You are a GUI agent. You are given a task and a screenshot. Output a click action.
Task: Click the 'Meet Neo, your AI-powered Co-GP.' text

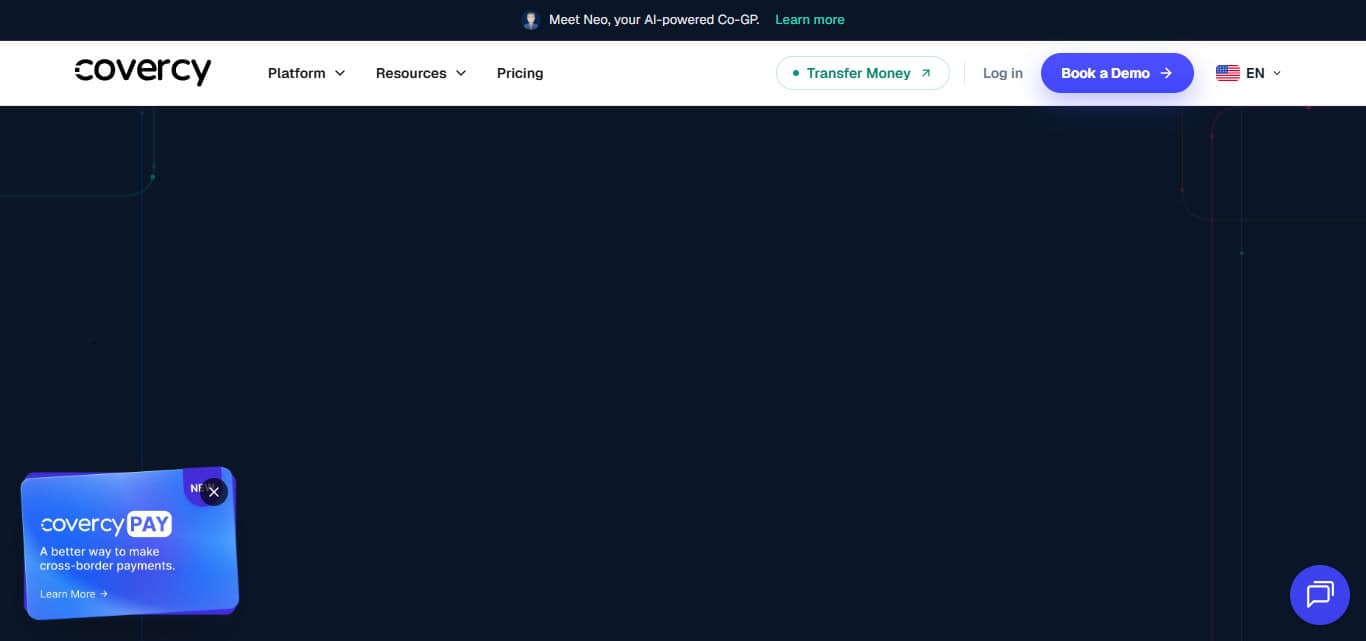(654, 20)
